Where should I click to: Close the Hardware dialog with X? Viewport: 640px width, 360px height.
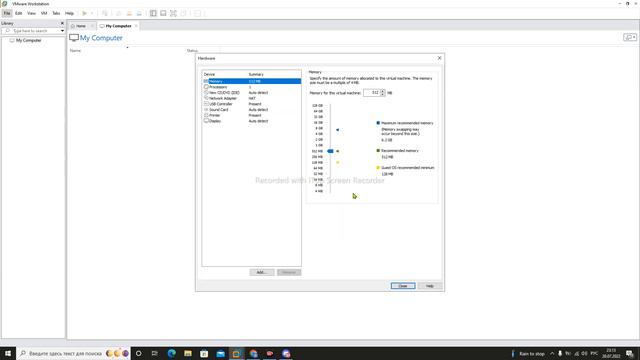[440, 58]
